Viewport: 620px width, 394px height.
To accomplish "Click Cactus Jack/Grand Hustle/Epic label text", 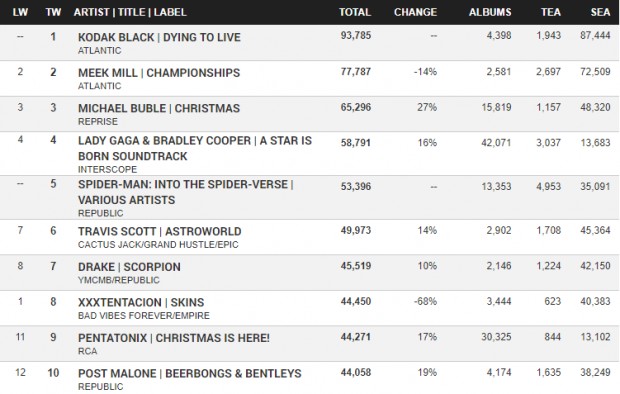I will [x=158, y=245].
